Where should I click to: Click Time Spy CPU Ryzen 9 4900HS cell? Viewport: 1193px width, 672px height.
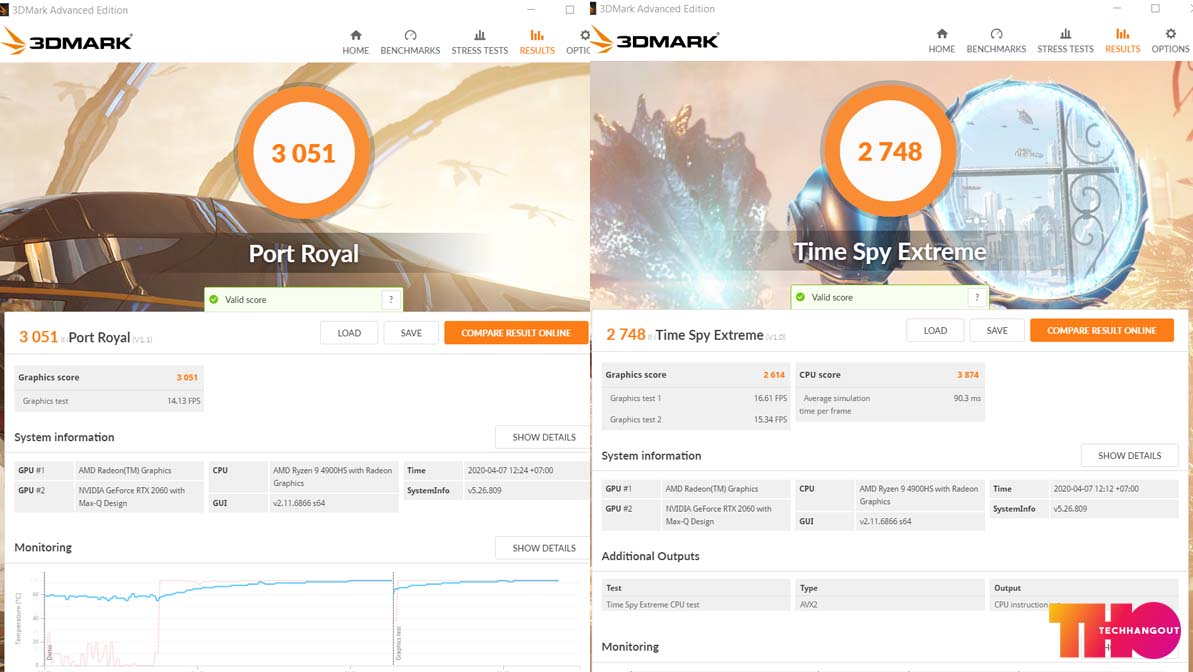point(920,495)
